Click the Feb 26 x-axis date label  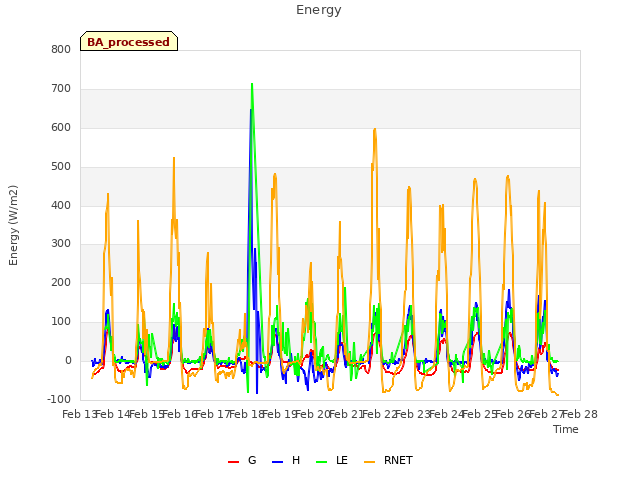click(x=513, y=415)
